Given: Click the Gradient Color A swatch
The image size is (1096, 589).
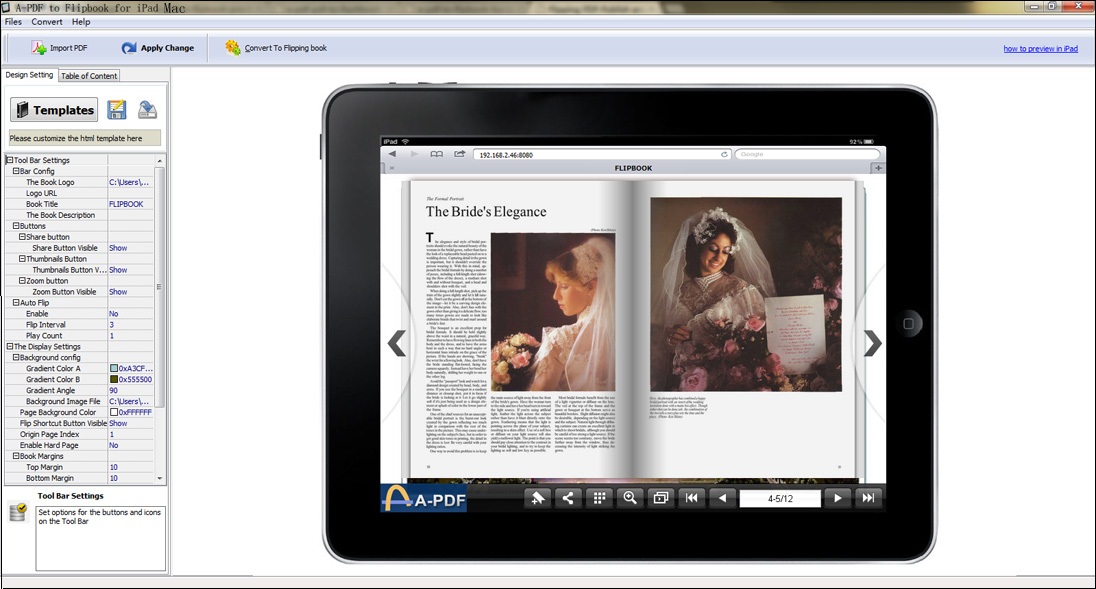Looking at the screenshot, I should pyautogui.click(x=114, y=368).
